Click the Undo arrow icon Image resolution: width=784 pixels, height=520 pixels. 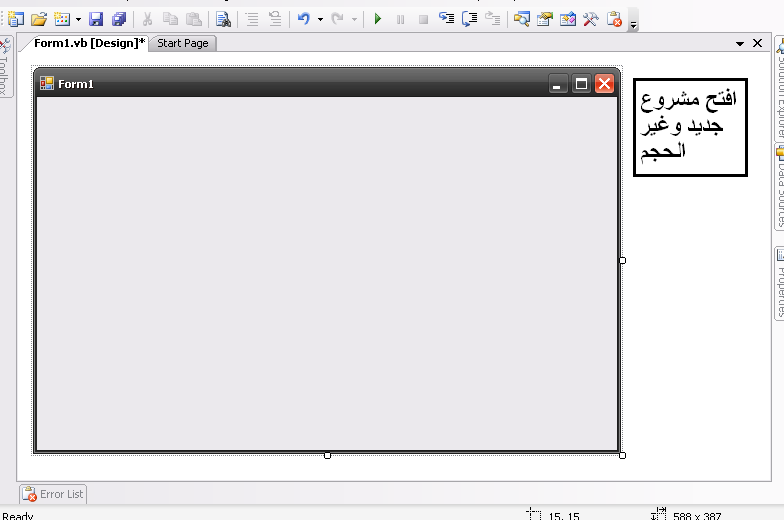point(304,18)
